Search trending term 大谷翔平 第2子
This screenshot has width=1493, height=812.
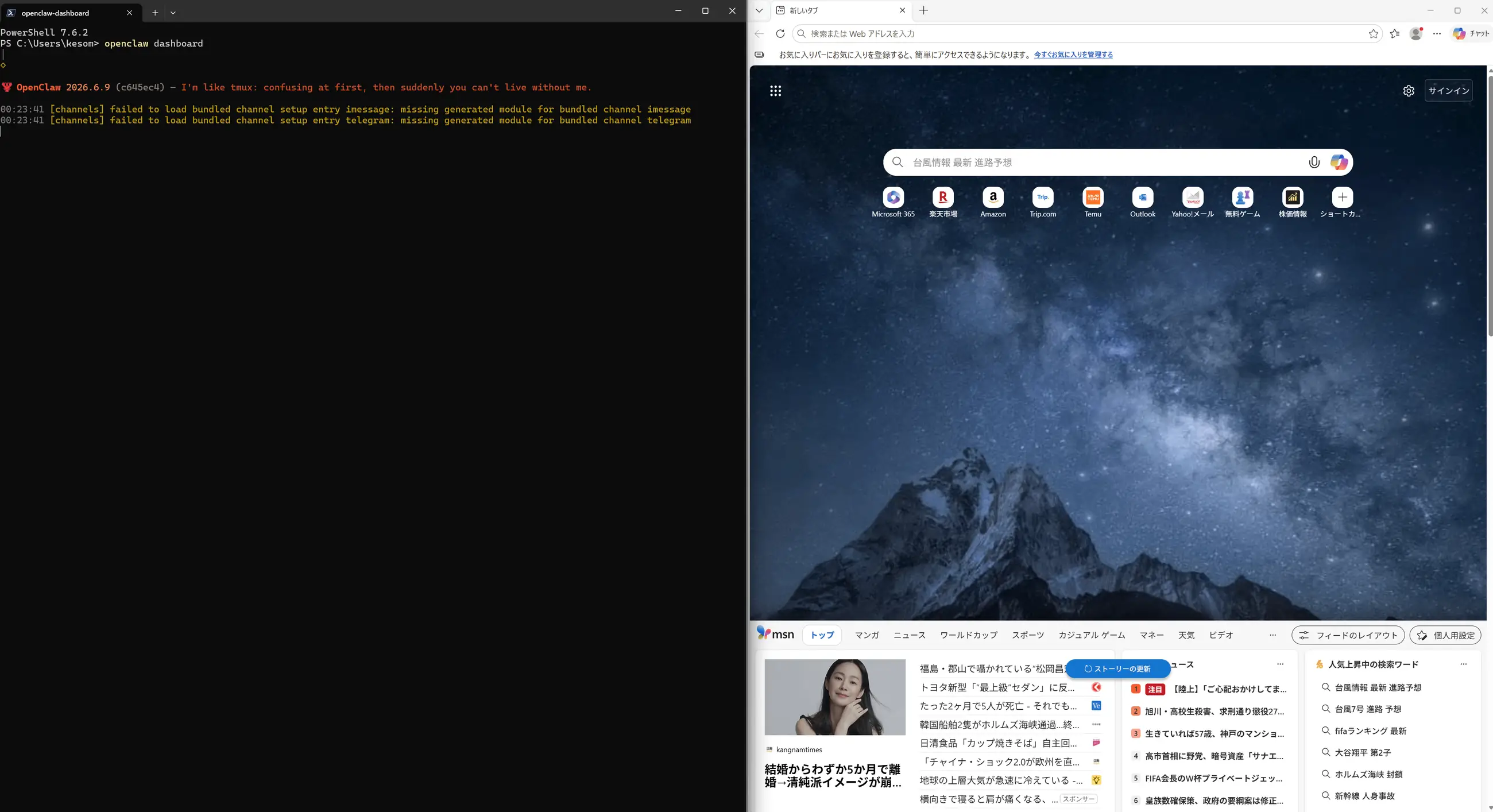coord(1362,752)
